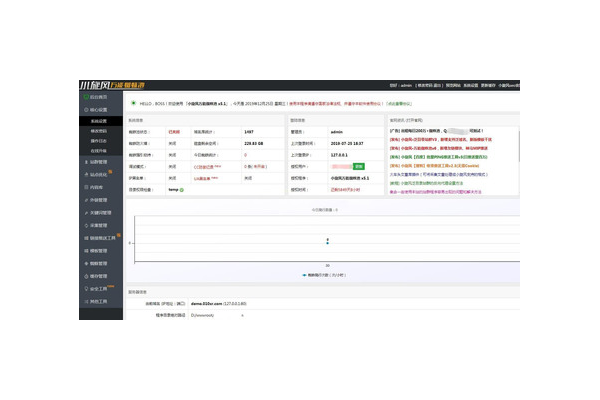600x400 pixels.
Task: Click the green 更新 button
Action: coord(359,166)
